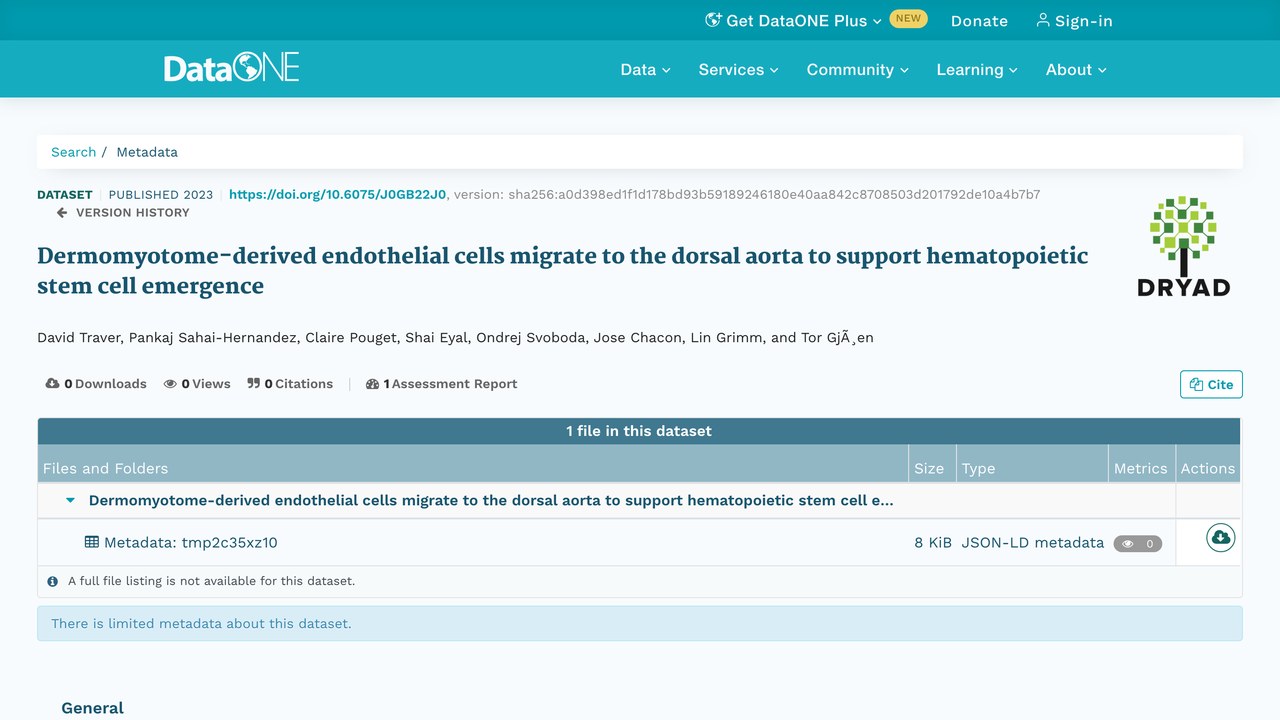Click the Sign-in user icon
Screen dimensions: 1280x720
point(1043,20)
